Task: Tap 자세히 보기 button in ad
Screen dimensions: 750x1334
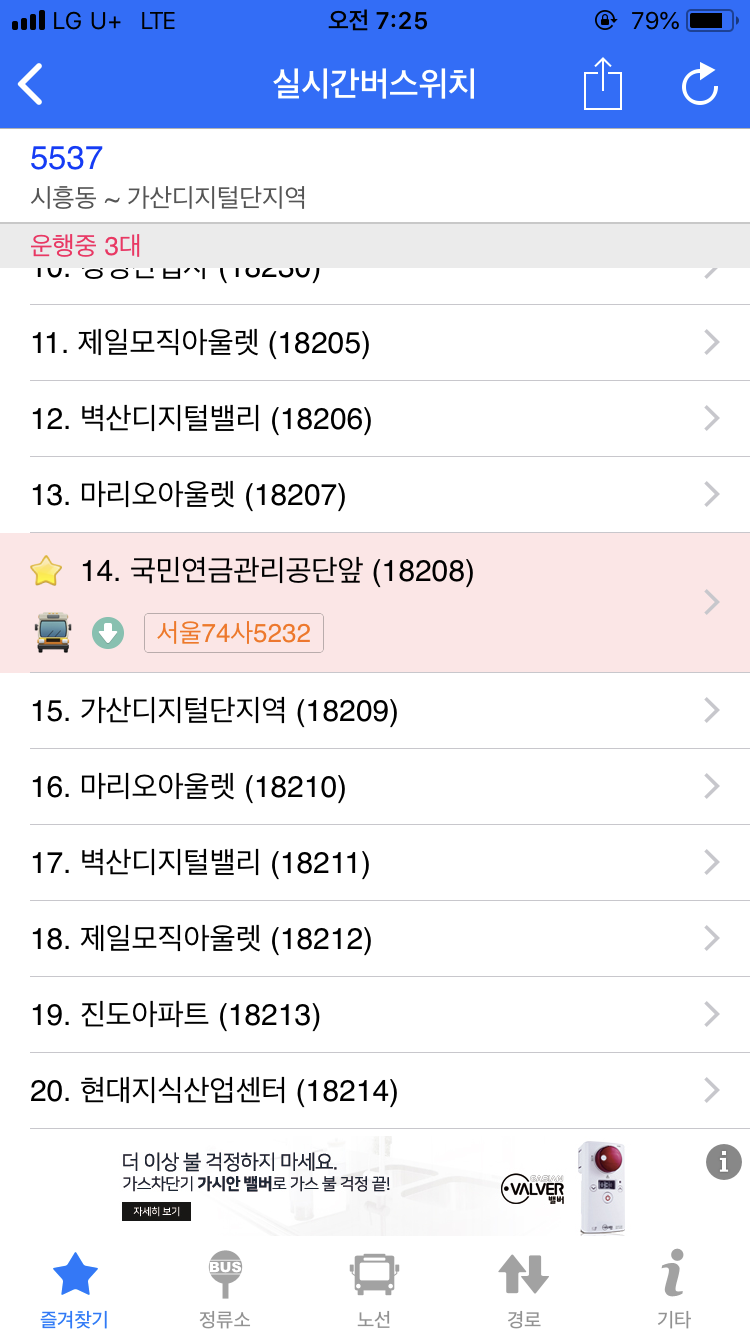Action: (x=156, y=1212)
